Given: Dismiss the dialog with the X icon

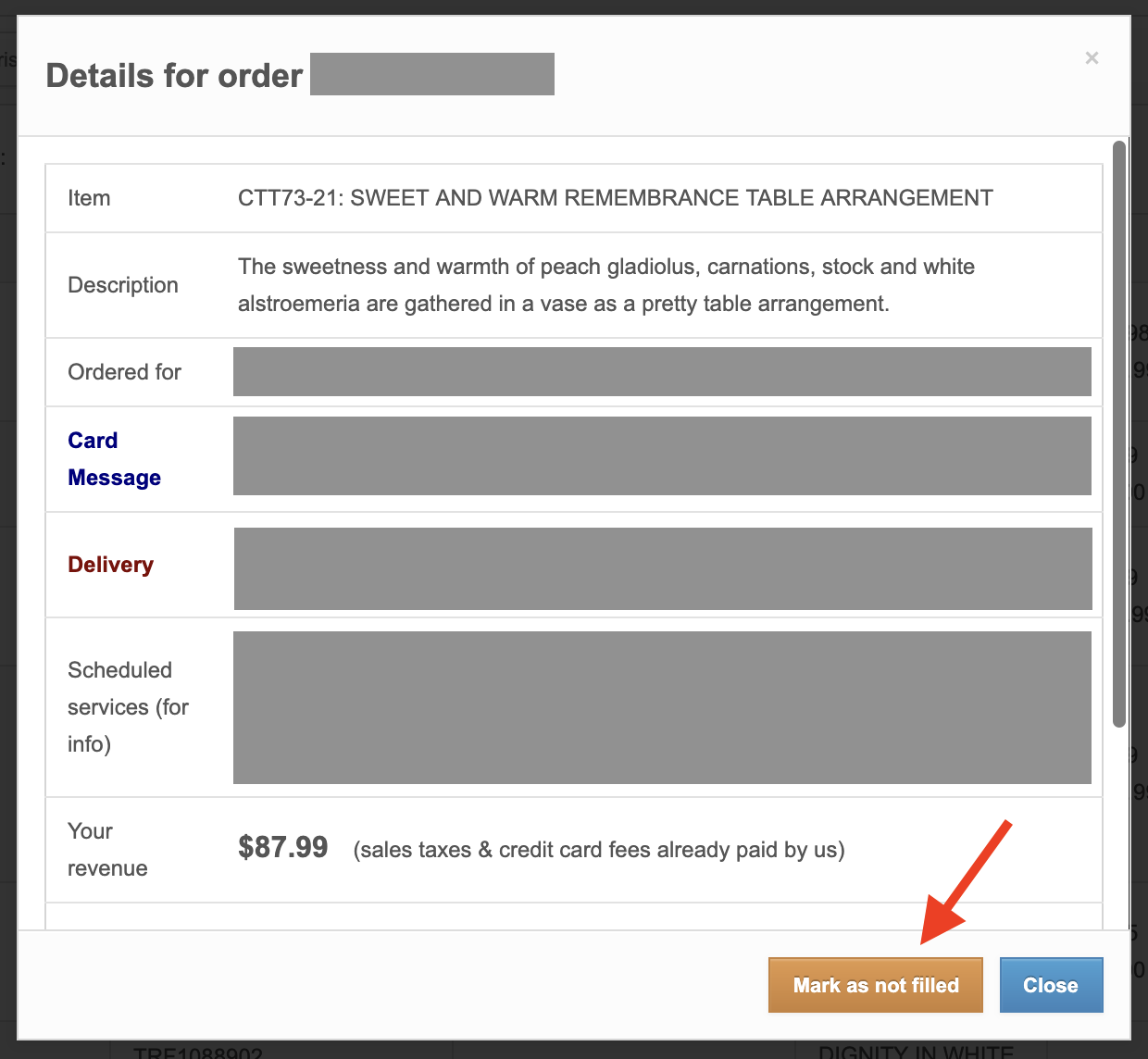Looking at the screenshot, I should 1092,58.
